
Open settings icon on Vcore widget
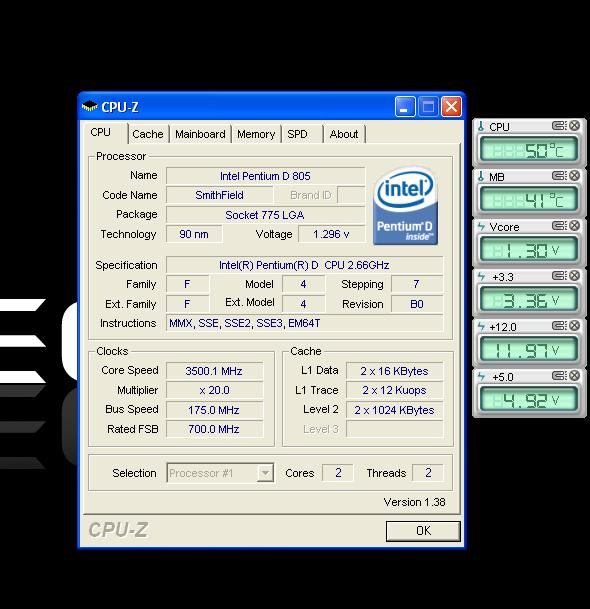pos(559,226)
